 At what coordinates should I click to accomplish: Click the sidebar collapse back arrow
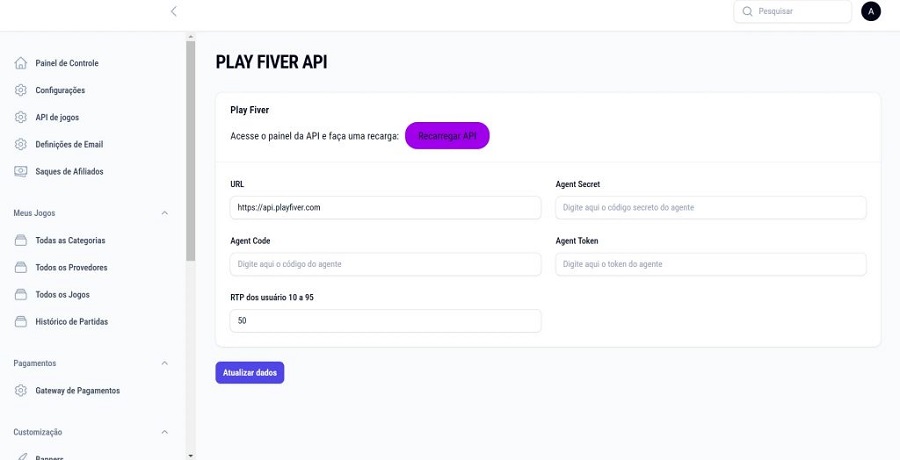point(173,11)
